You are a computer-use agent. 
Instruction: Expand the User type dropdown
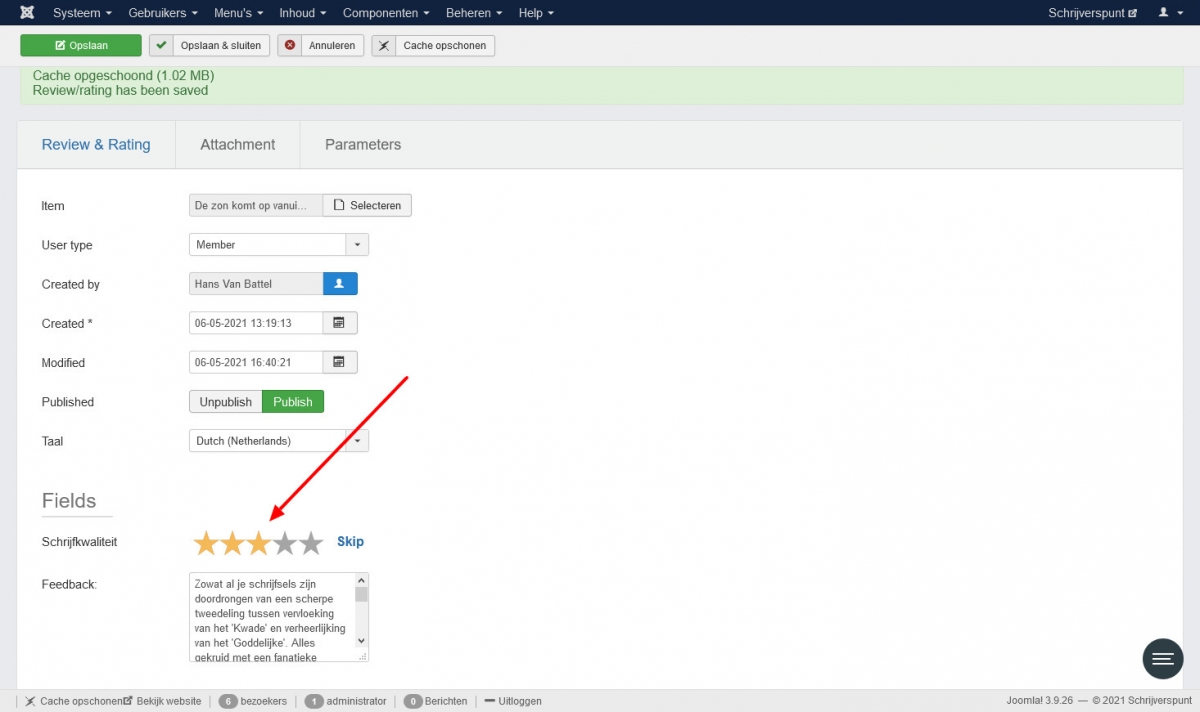coord(357,245)
